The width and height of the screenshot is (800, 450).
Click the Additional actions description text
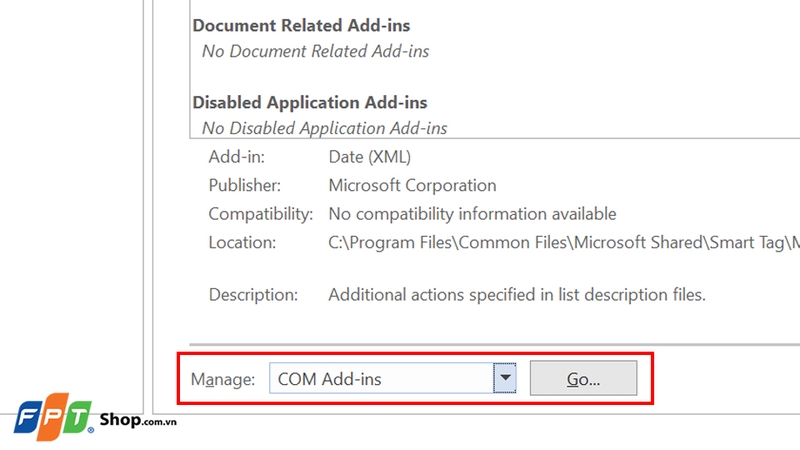coord(517,295)
